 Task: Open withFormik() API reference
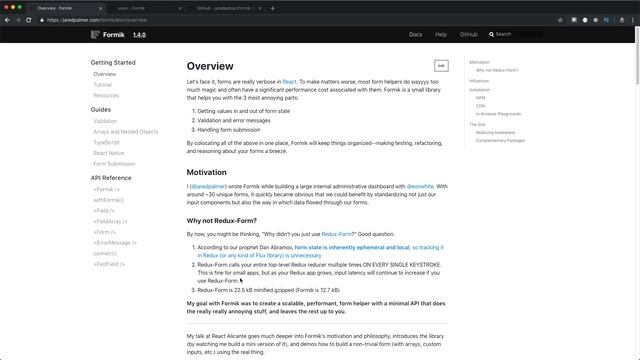click(x=109, y=200)
